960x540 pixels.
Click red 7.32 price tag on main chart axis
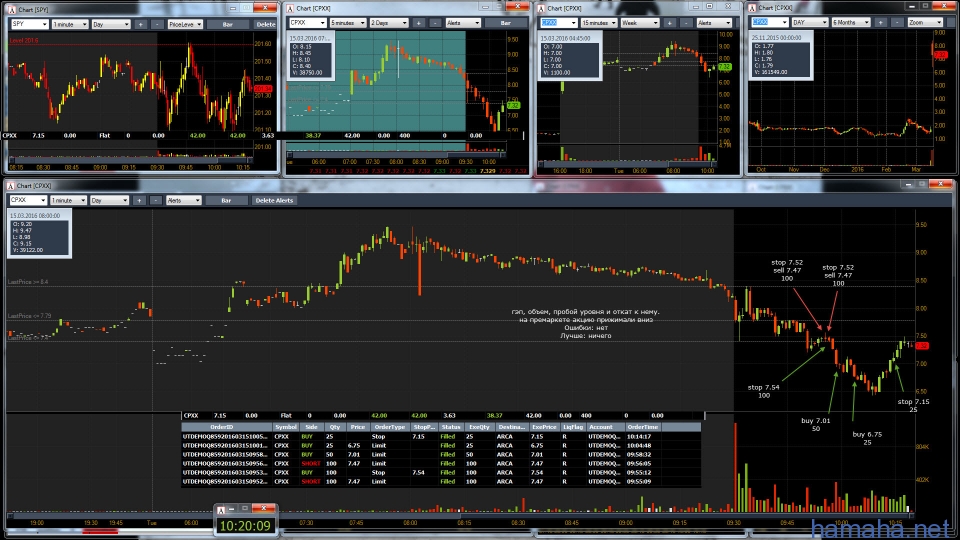(x=921, y=346)
